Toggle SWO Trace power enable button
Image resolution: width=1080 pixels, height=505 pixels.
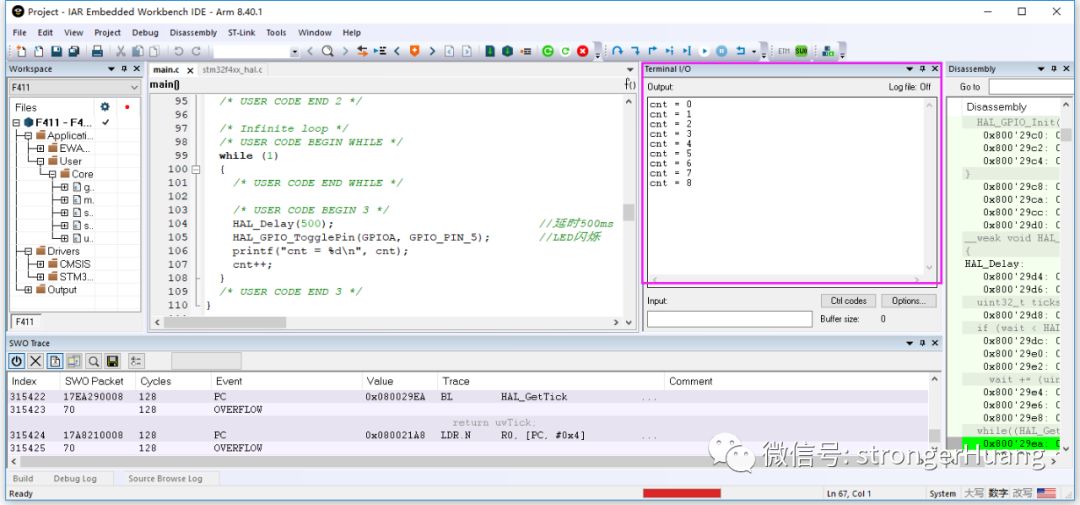(x=17, y=361)
